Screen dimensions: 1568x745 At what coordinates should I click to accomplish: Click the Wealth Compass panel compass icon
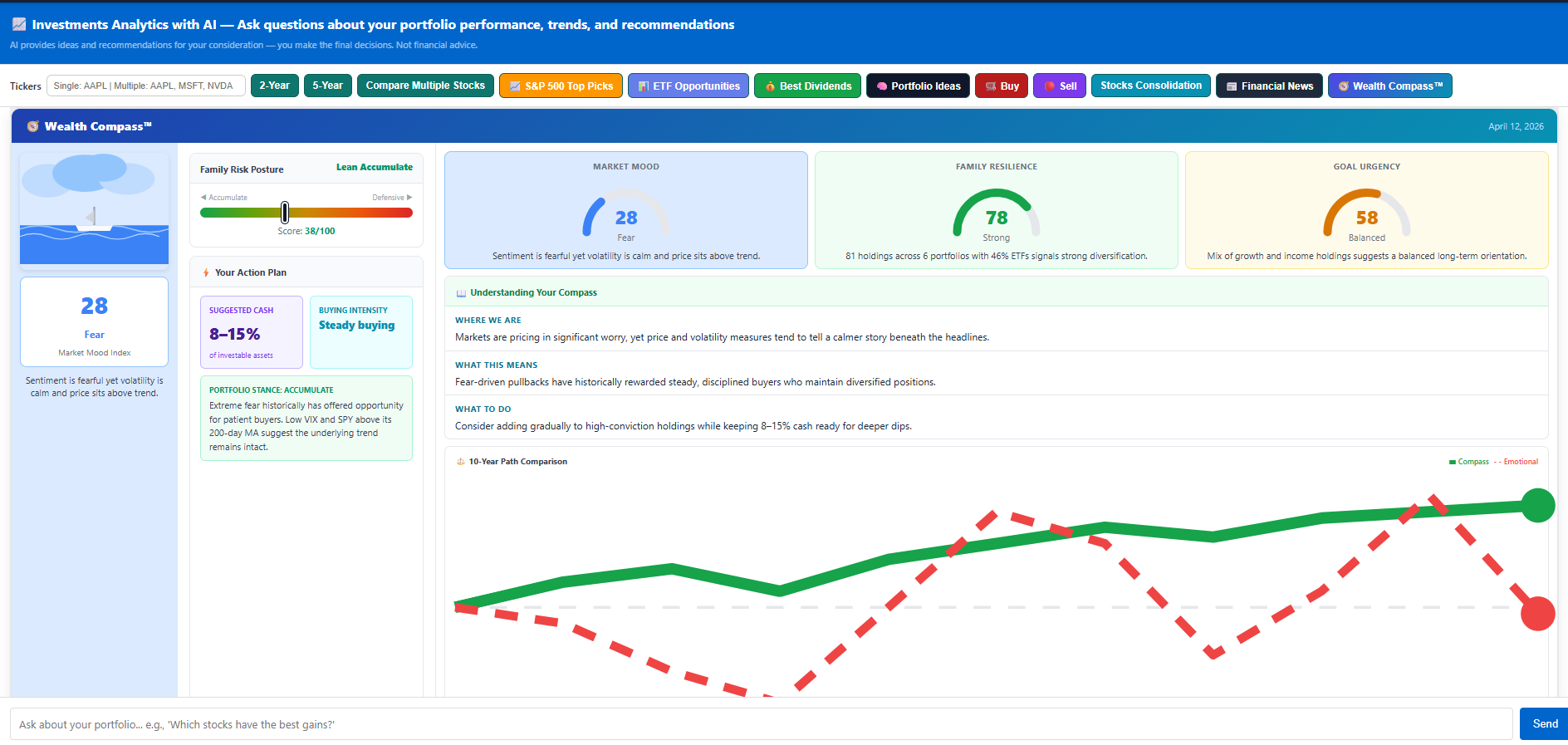33,127
